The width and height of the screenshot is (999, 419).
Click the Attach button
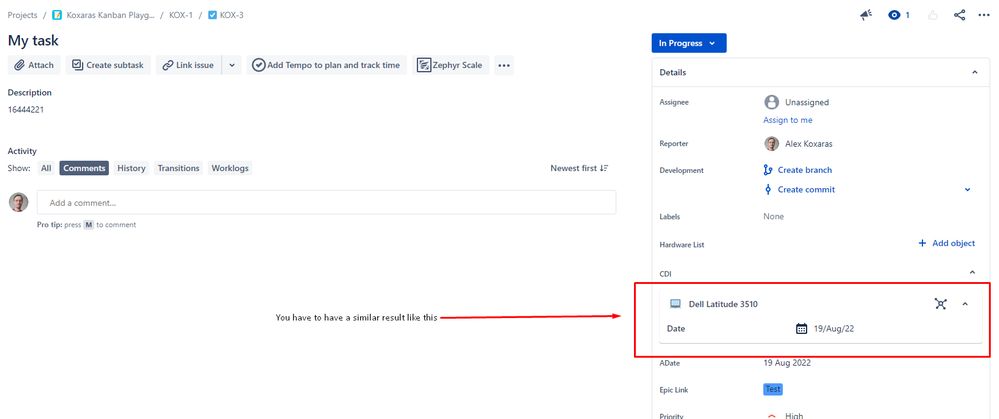tap(34, 65)
